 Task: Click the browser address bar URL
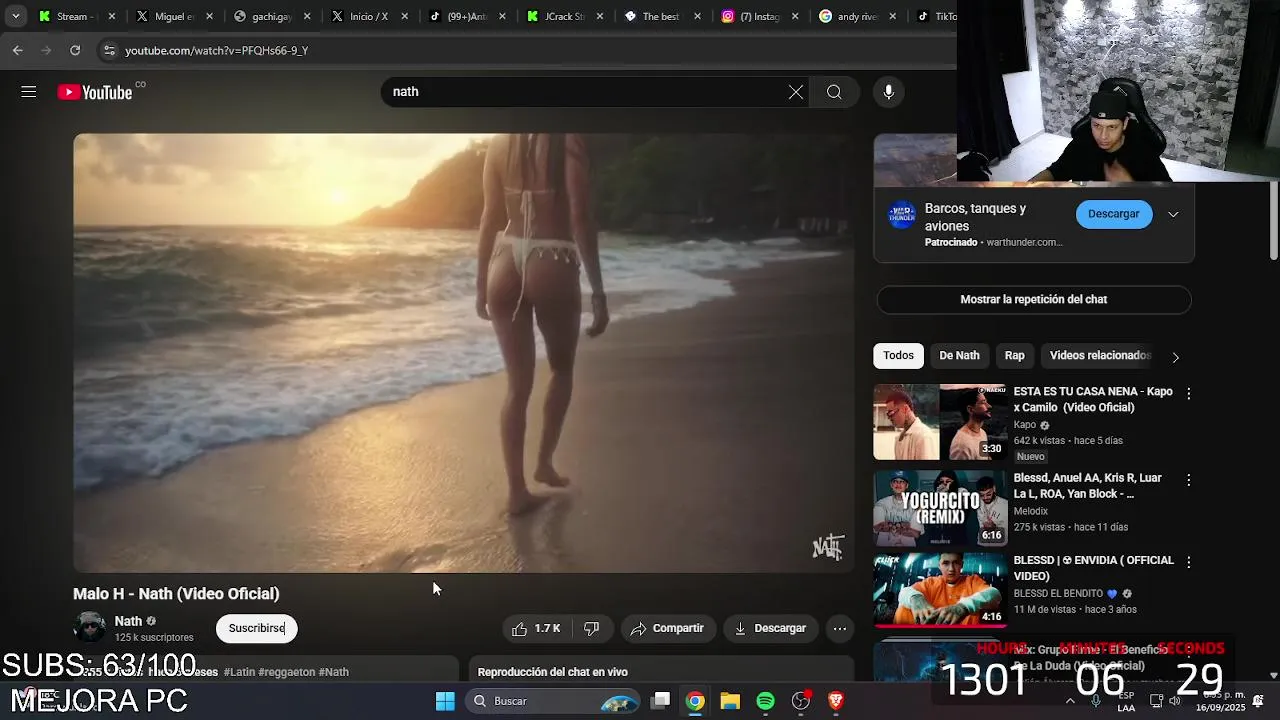216,50
